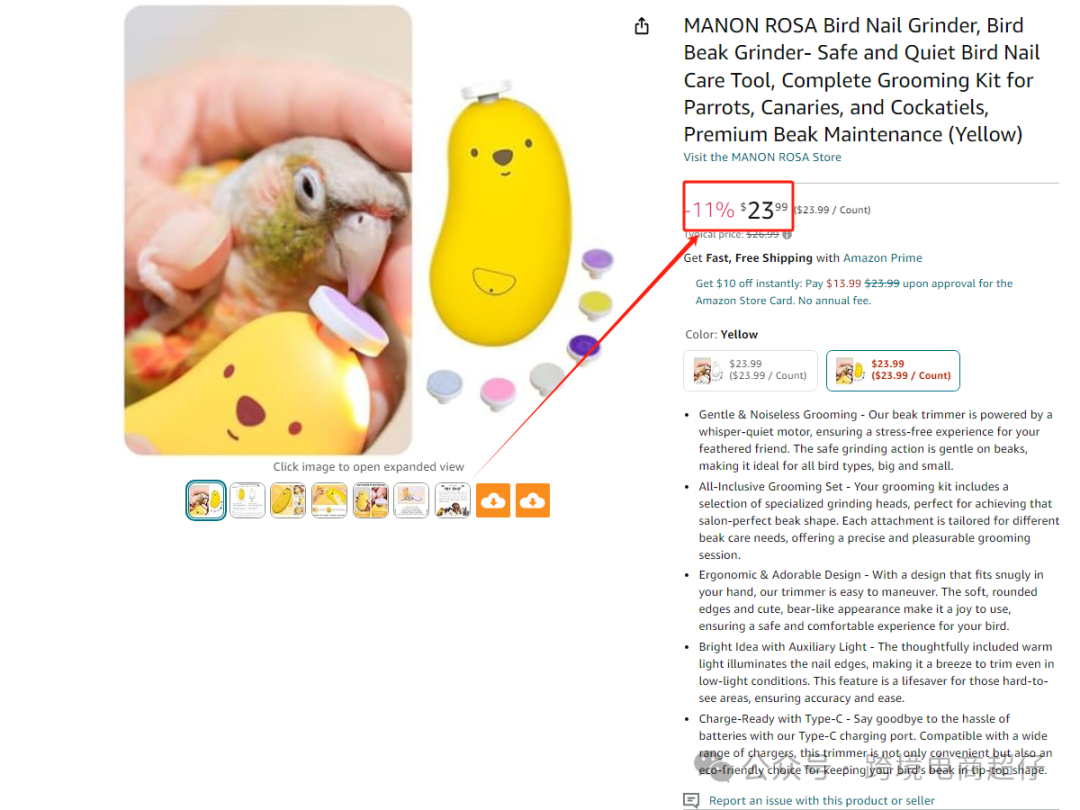Select the sixth thumbnail showing packaging contents
Screen dimensions: 1080x810
pos(411,500)
